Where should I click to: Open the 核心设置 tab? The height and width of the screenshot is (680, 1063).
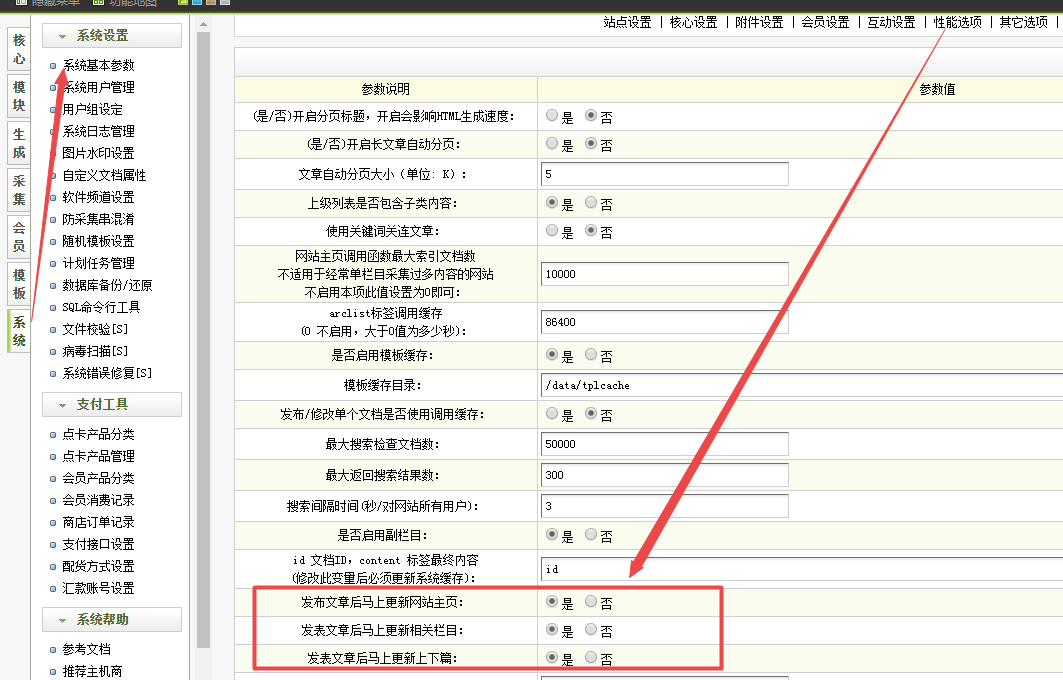click(694, 22)
